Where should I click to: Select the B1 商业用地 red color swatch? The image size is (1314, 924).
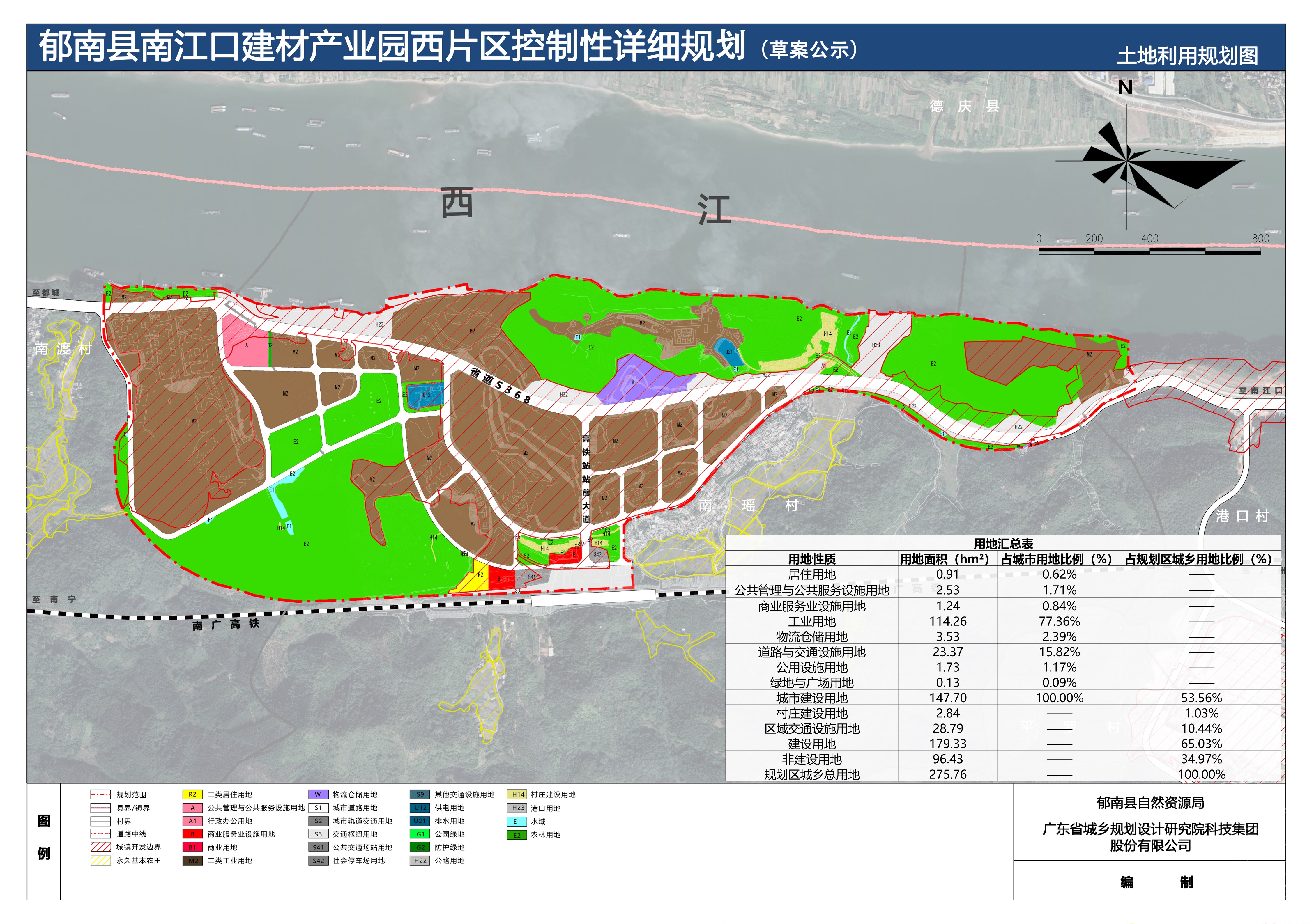coord(192,847)
